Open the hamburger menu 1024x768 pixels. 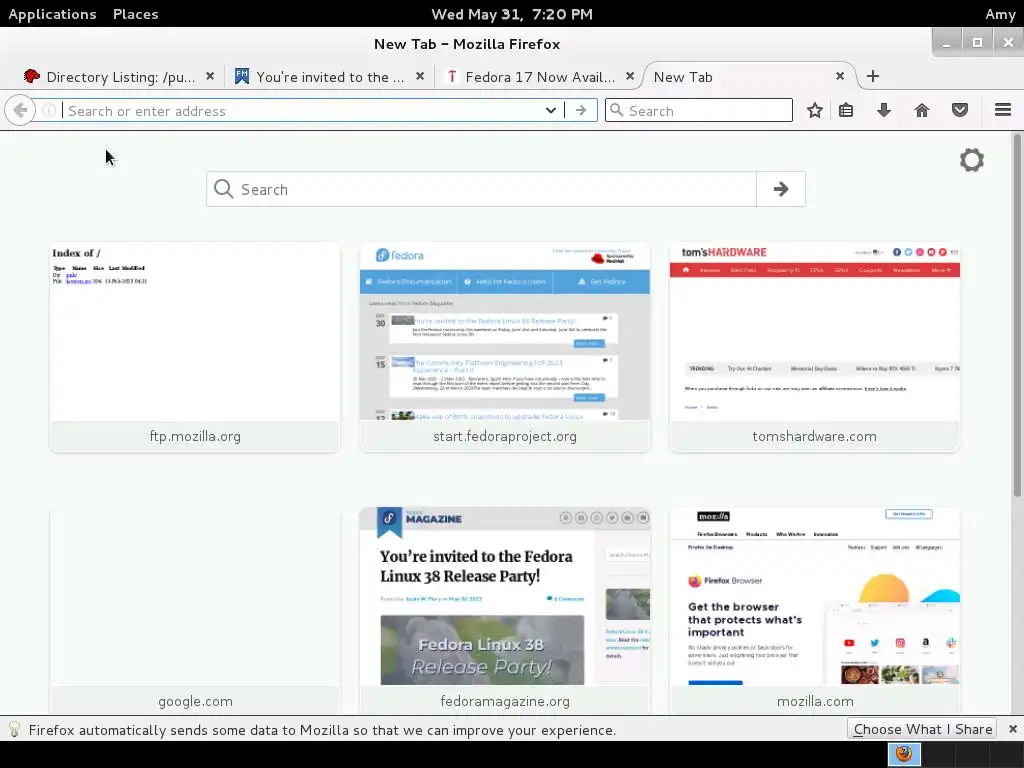pyautogui.click(x=1002, y=110)
